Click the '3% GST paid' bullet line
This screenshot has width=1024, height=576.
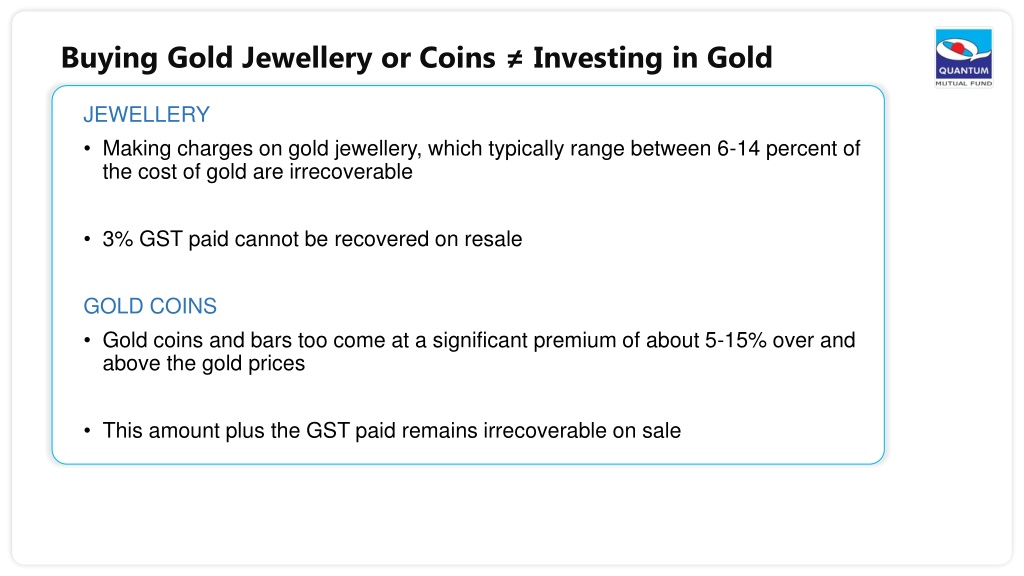click(312, 239)
